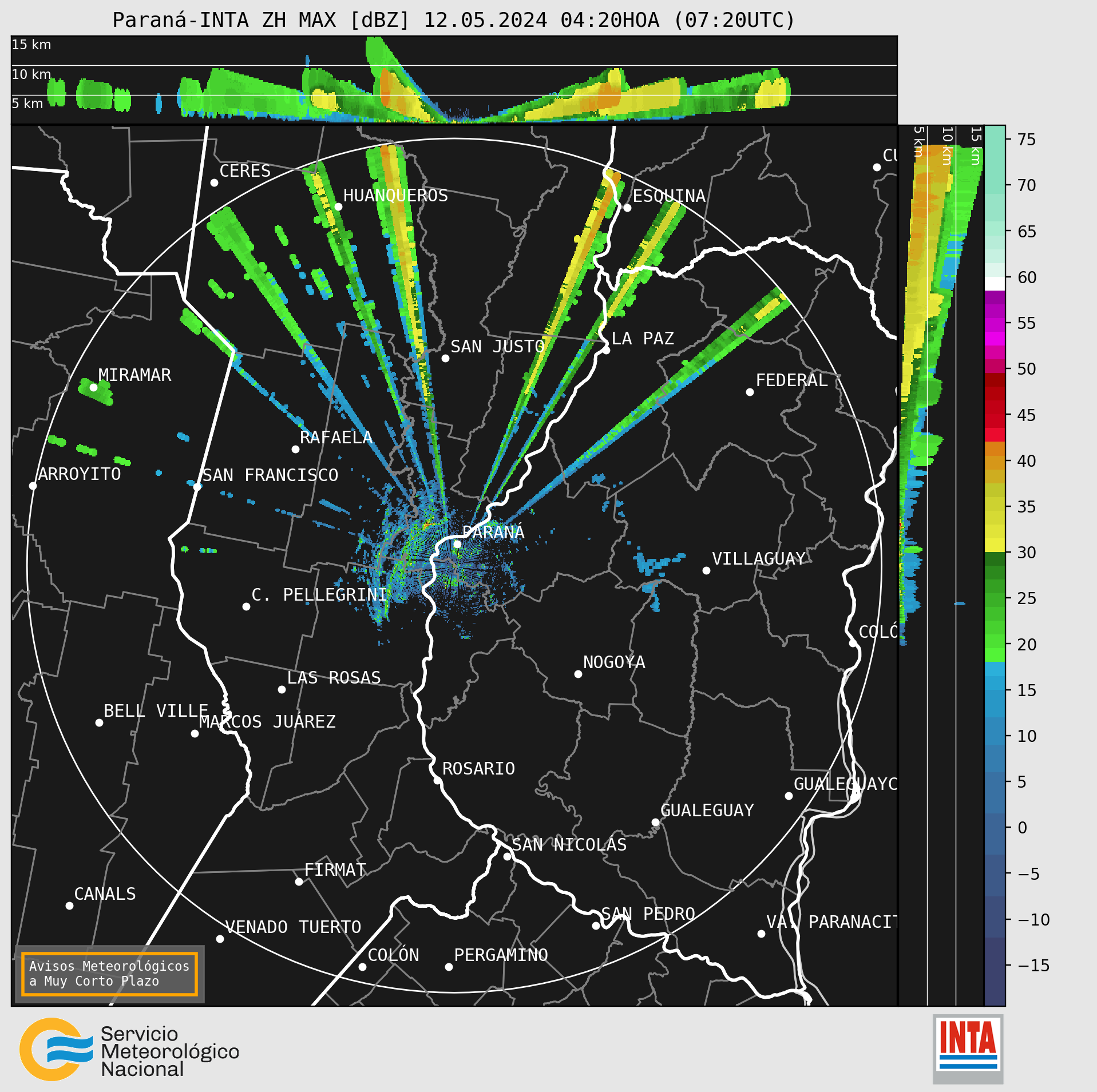The image size is (1097, 1092).
Task: Open Avisos Meteorológicos a Muy Corto Plazo
Action: 109,974
